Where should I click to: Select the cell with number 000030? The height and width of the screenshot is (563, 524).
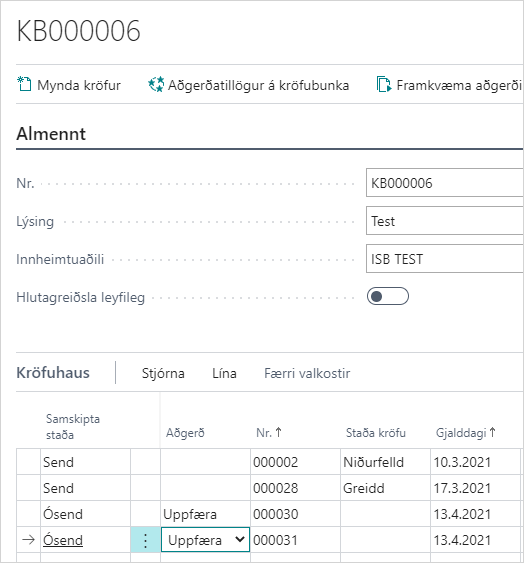coord(295,514)
